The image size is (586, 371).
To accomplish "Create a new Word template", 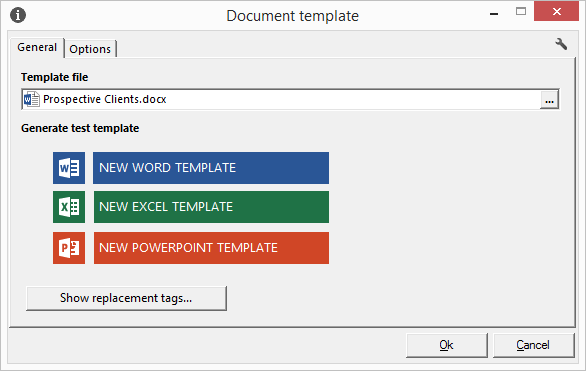I will pyautogui.click(x=211, y=168).
